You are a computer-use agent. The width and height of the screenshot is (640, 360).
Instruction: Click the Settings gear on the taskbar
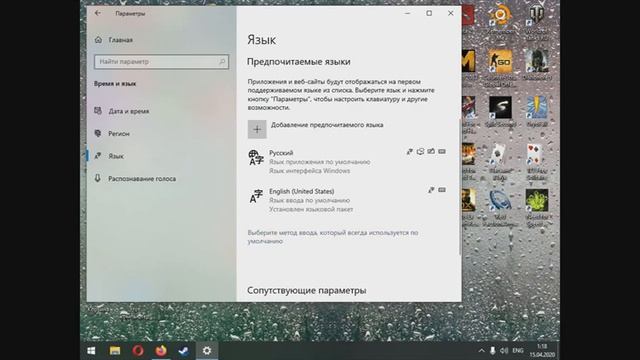click(x=207, y=351)
